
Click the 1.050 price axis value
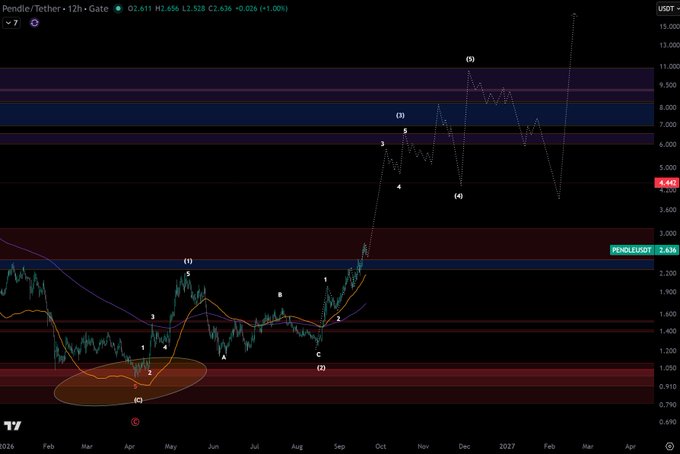668,368
